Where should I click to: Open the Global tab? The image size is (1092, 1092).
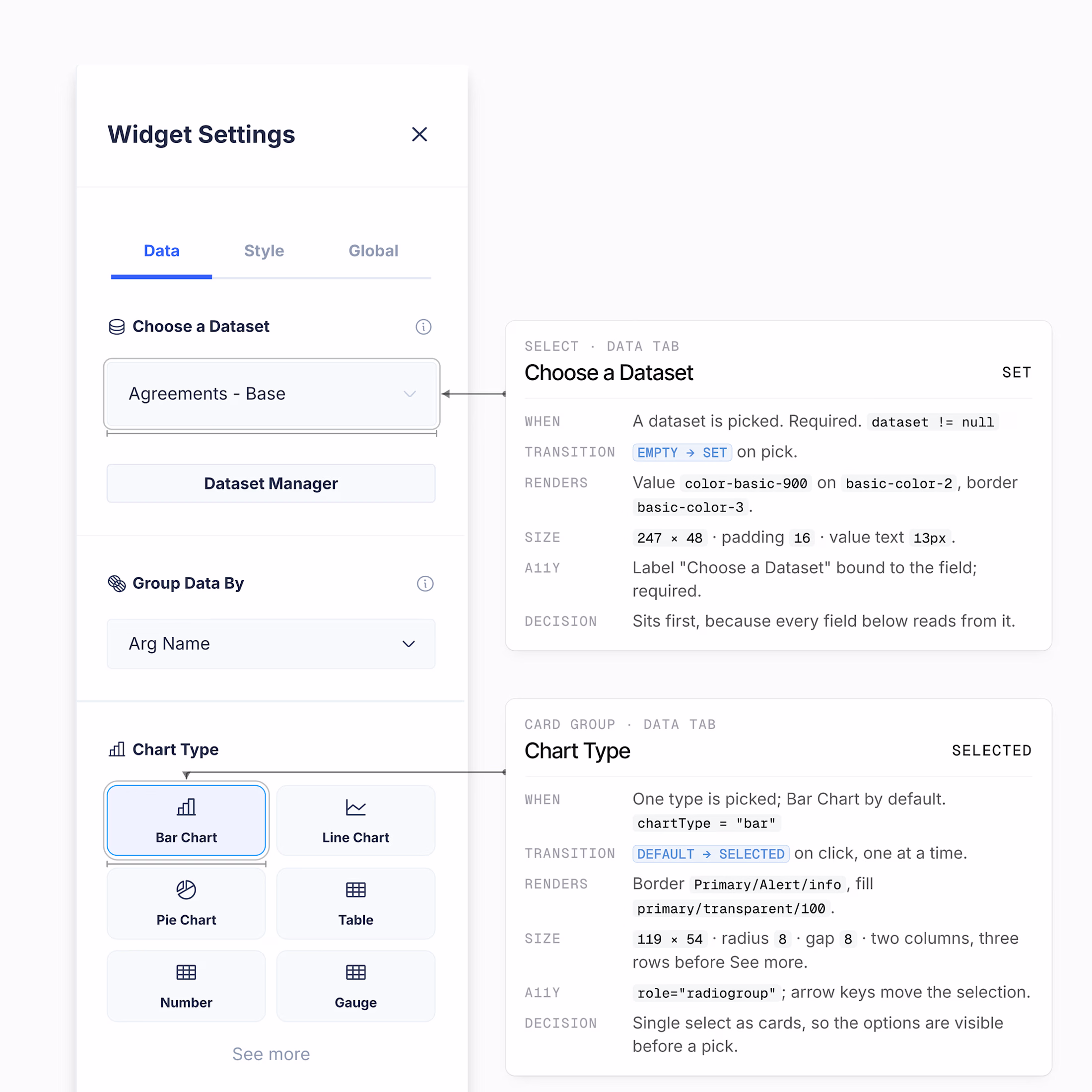click(373, 251)
